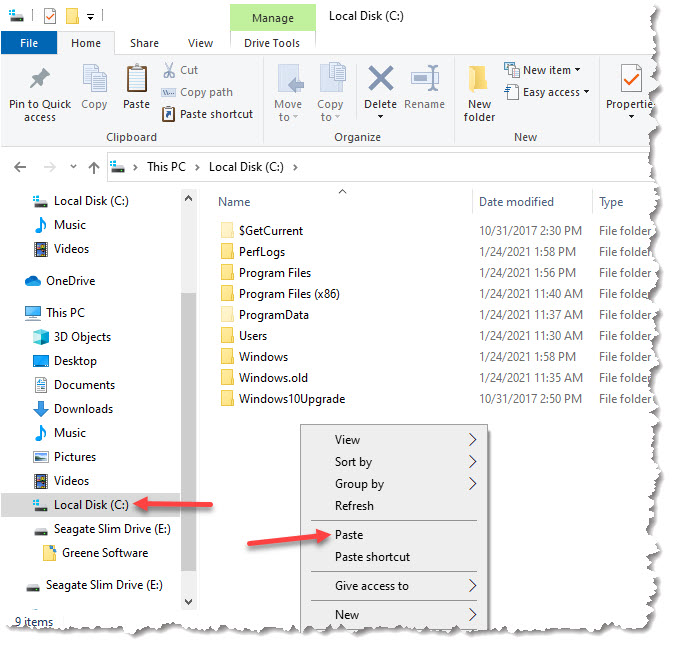Switch to the View ribbon tab

pyautogui.click(x=200, y=43)
